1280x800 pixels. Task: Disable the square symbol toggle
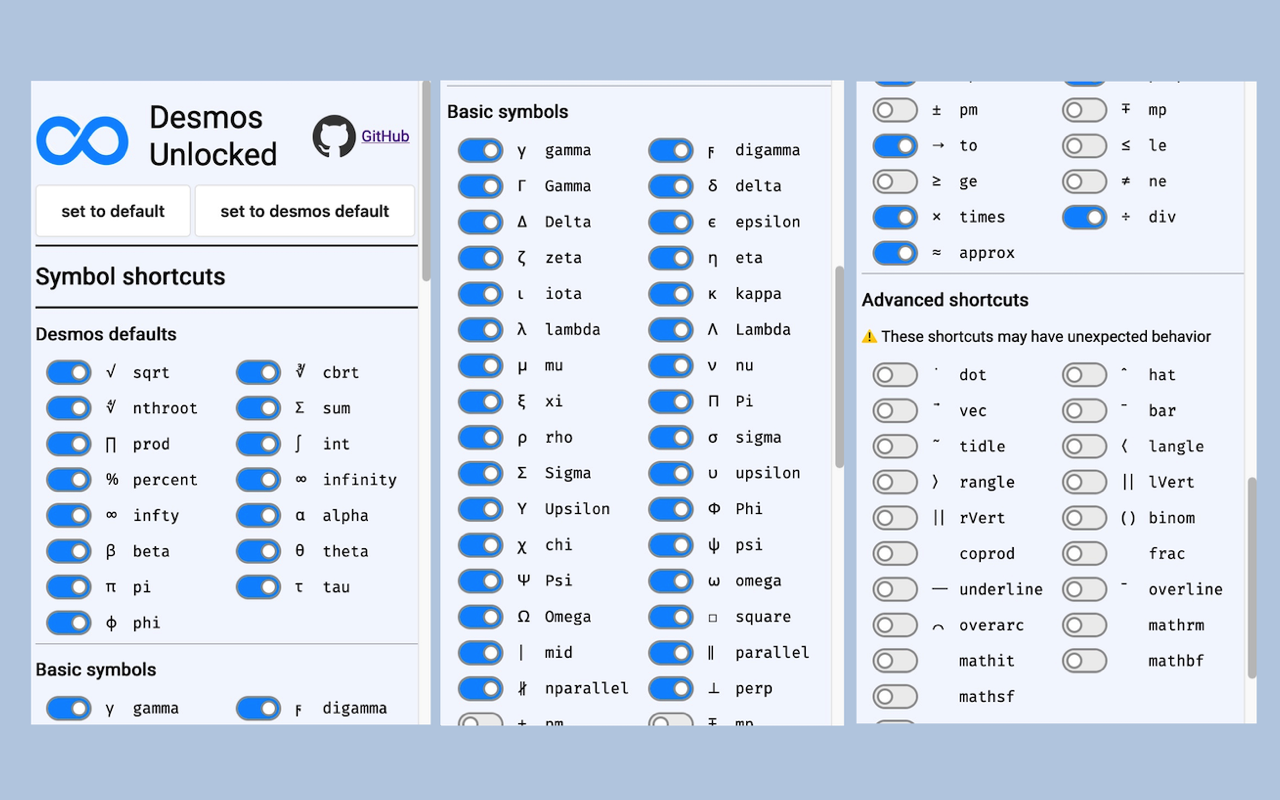pyautogui.click(x=669, y=616)
